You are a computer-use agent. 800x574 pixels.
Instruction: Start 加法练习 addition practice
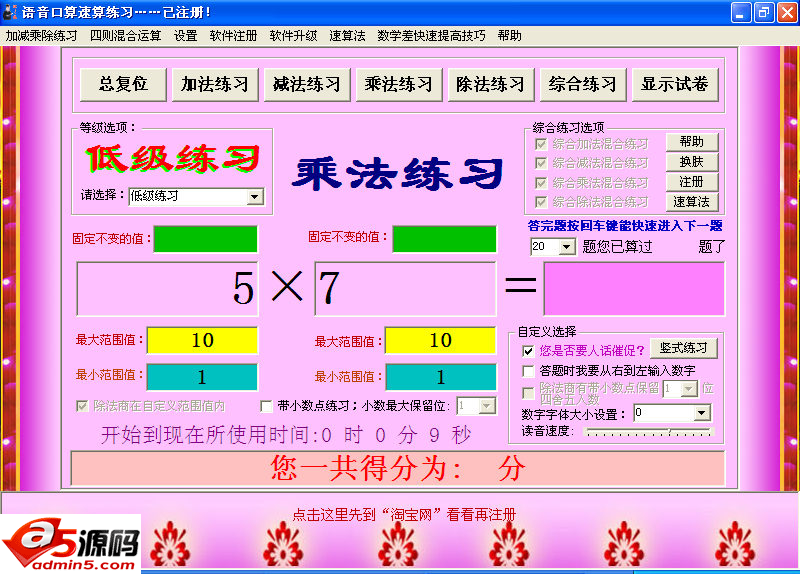click(215, 84)
